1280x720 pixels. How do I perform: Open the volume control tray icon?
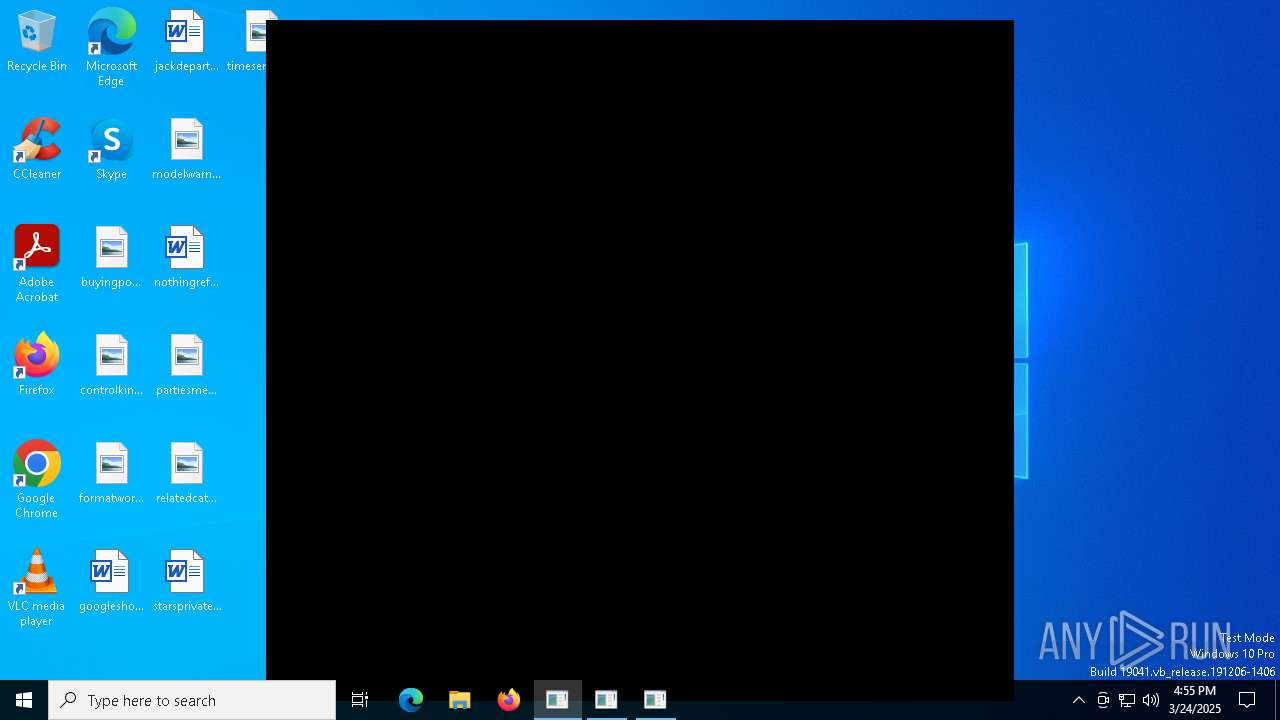pyautogui.click(x=1151, y=700)
